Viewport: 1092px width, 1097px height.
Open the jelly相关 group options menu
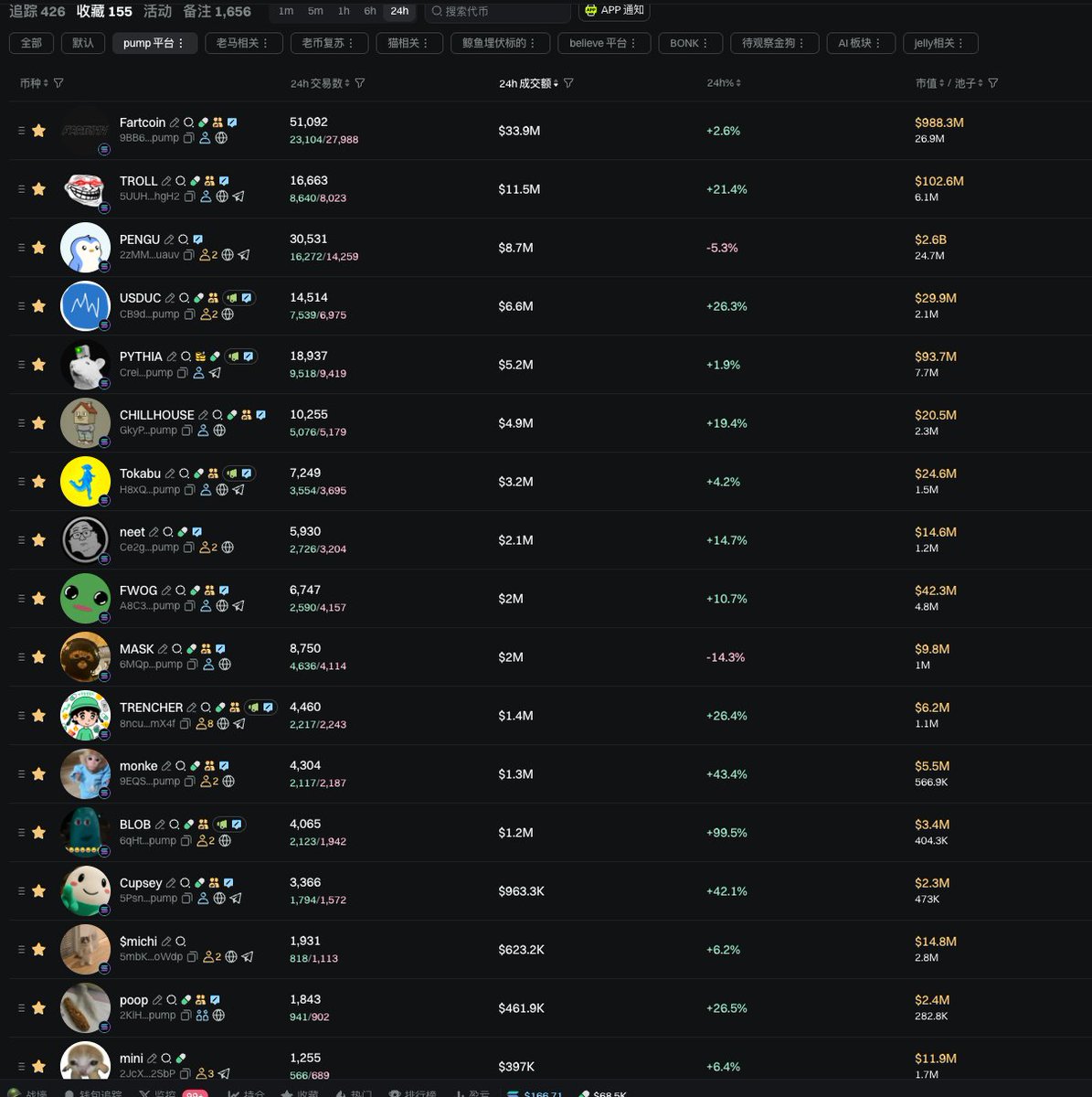[x=960, y=43]
